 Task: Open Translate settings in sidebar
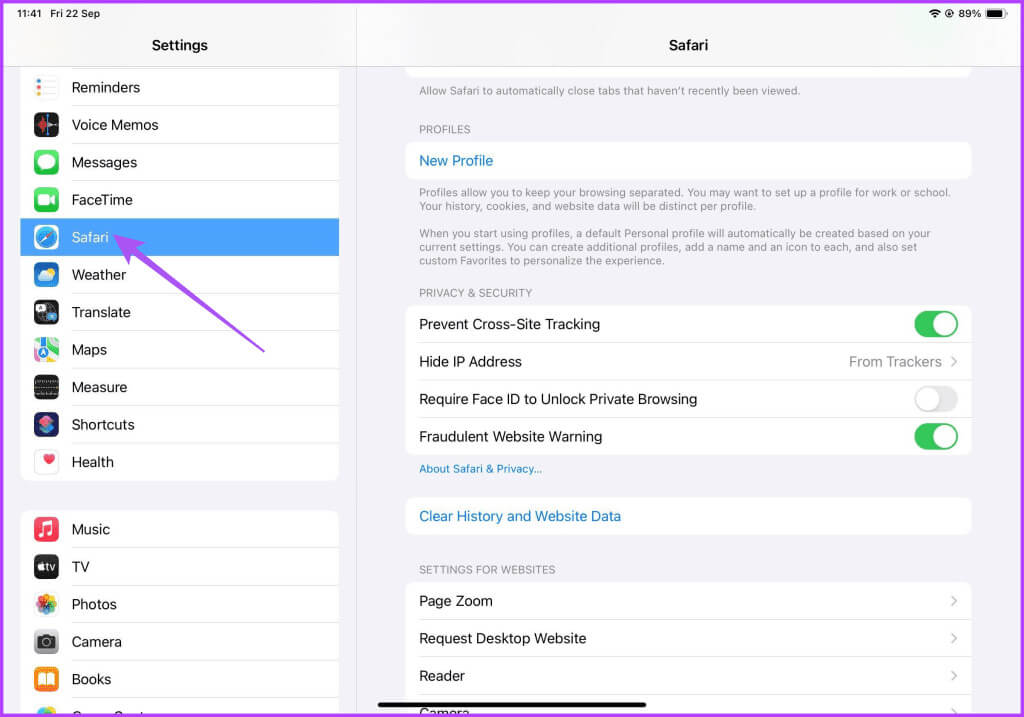(180, 312)
